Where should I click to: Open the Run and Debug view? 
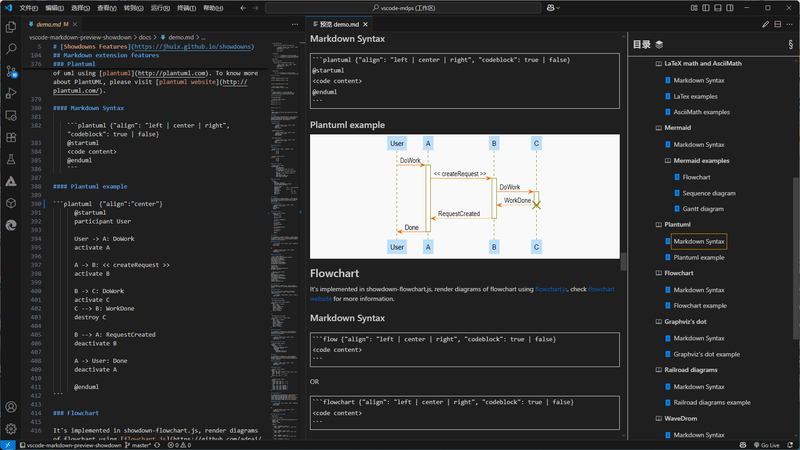click(11, 93)
